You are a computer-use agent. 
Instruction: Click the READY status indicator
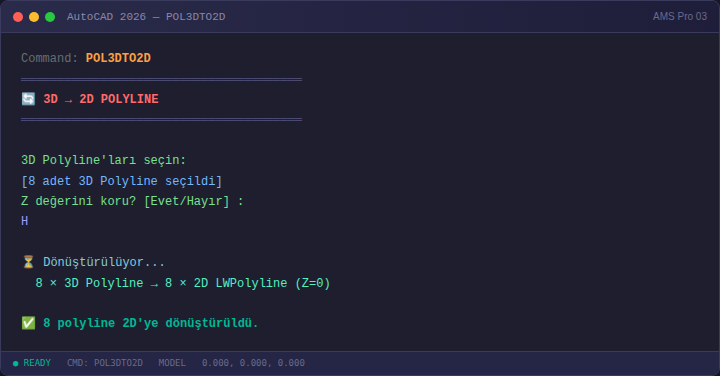tap(32, 363)
